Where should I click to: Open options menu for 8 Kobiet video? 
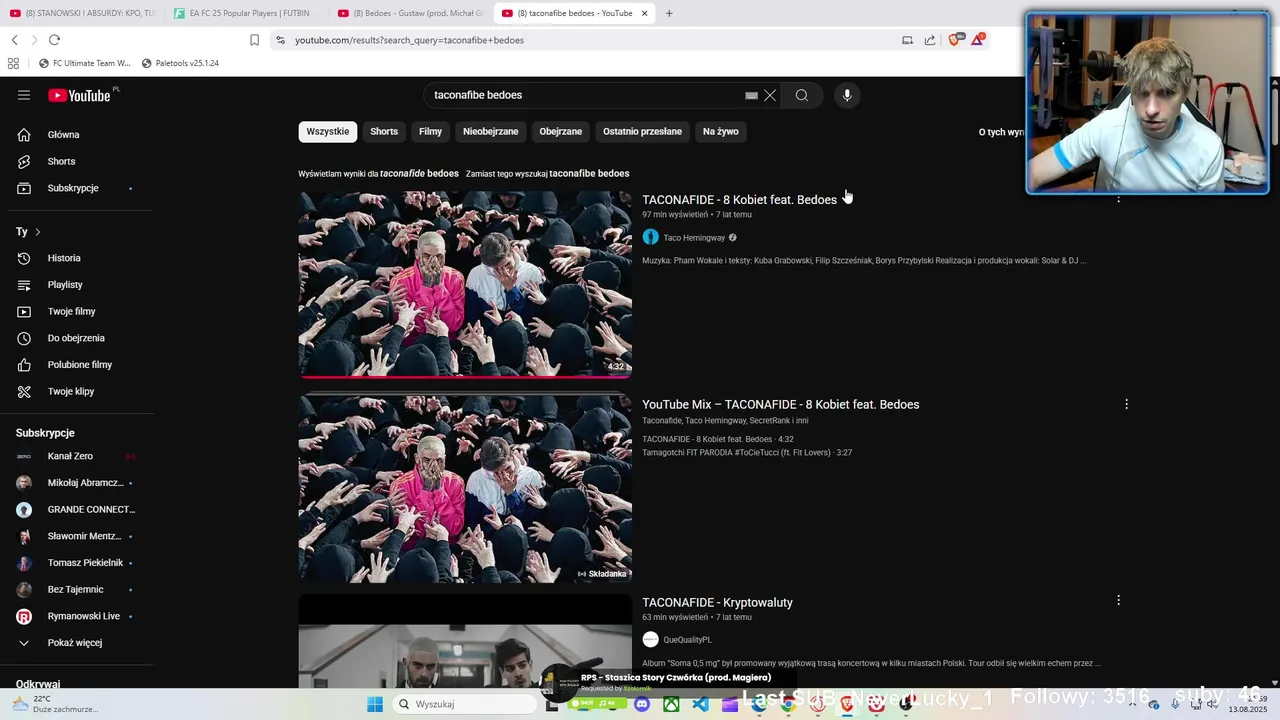tap(1118, 198)
